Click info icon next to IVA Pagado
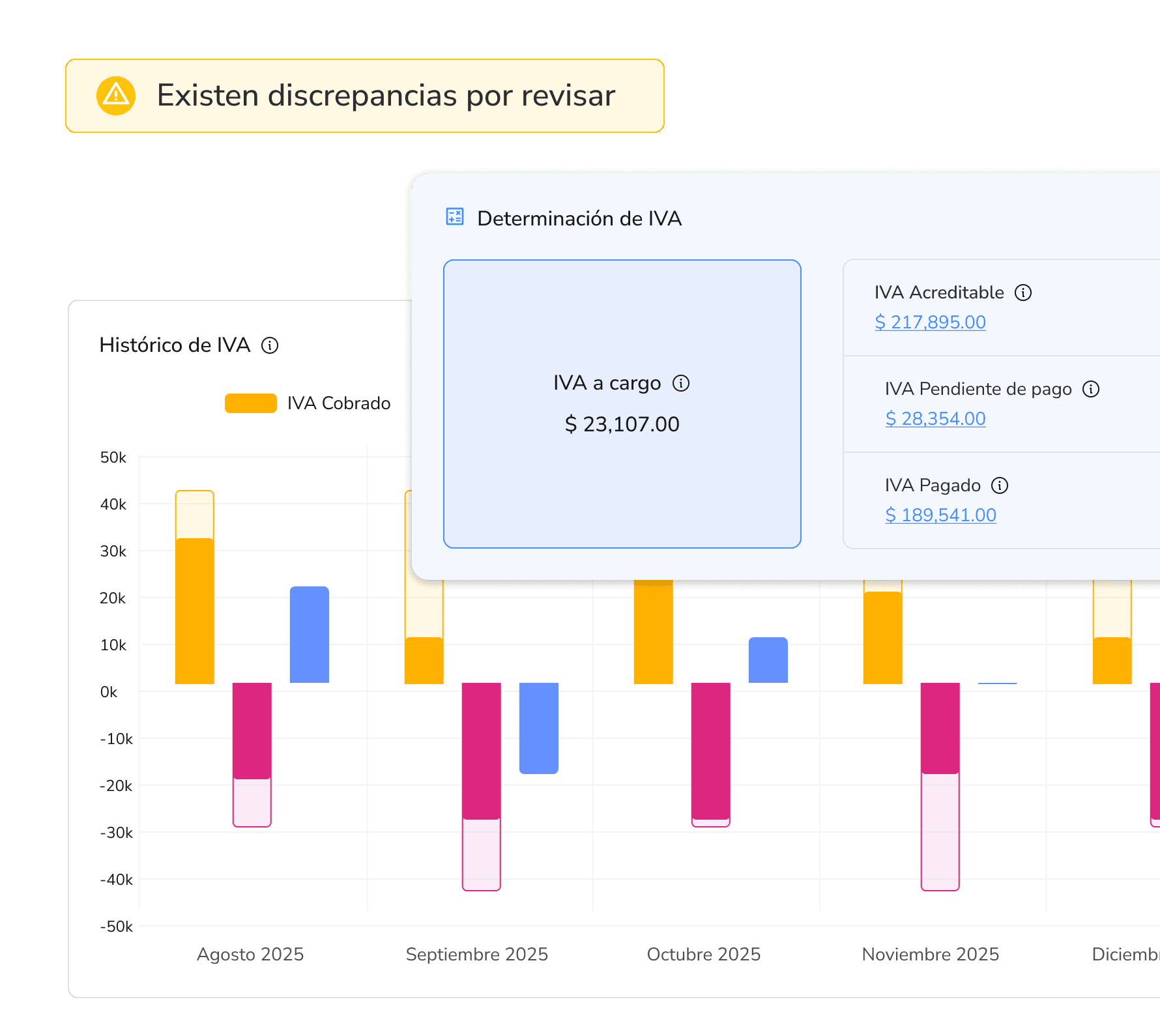This screenshot has height=1036, width=1160. (1000, 485)
